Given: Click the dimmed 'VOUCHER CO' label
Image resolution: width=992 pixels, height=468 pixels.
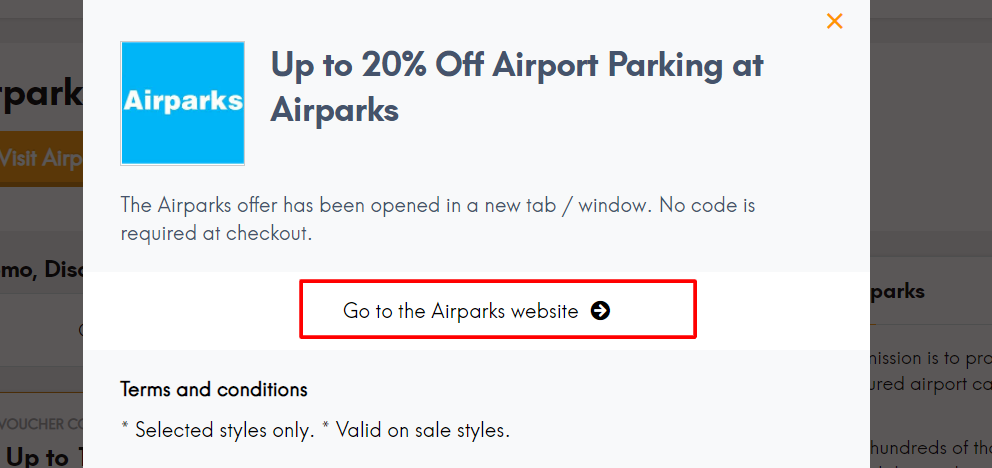Looking at the screenshot, I should [x=41, y=424].
